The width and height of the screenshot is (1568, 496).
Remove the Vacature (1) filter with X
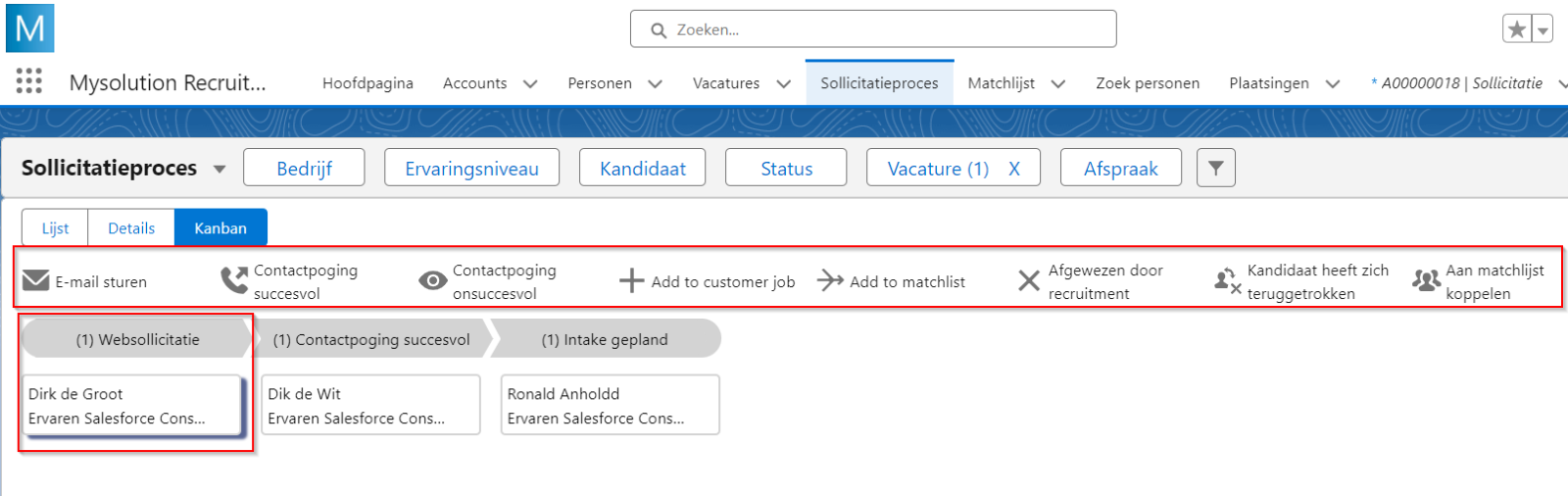coord(1014,169)
